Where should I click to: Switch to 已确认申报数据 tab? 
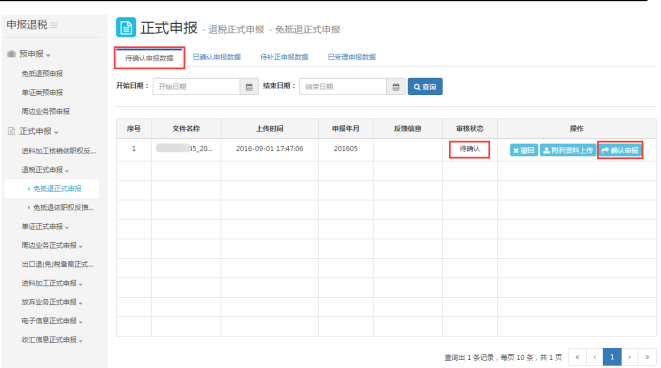(x=217, y=57)
